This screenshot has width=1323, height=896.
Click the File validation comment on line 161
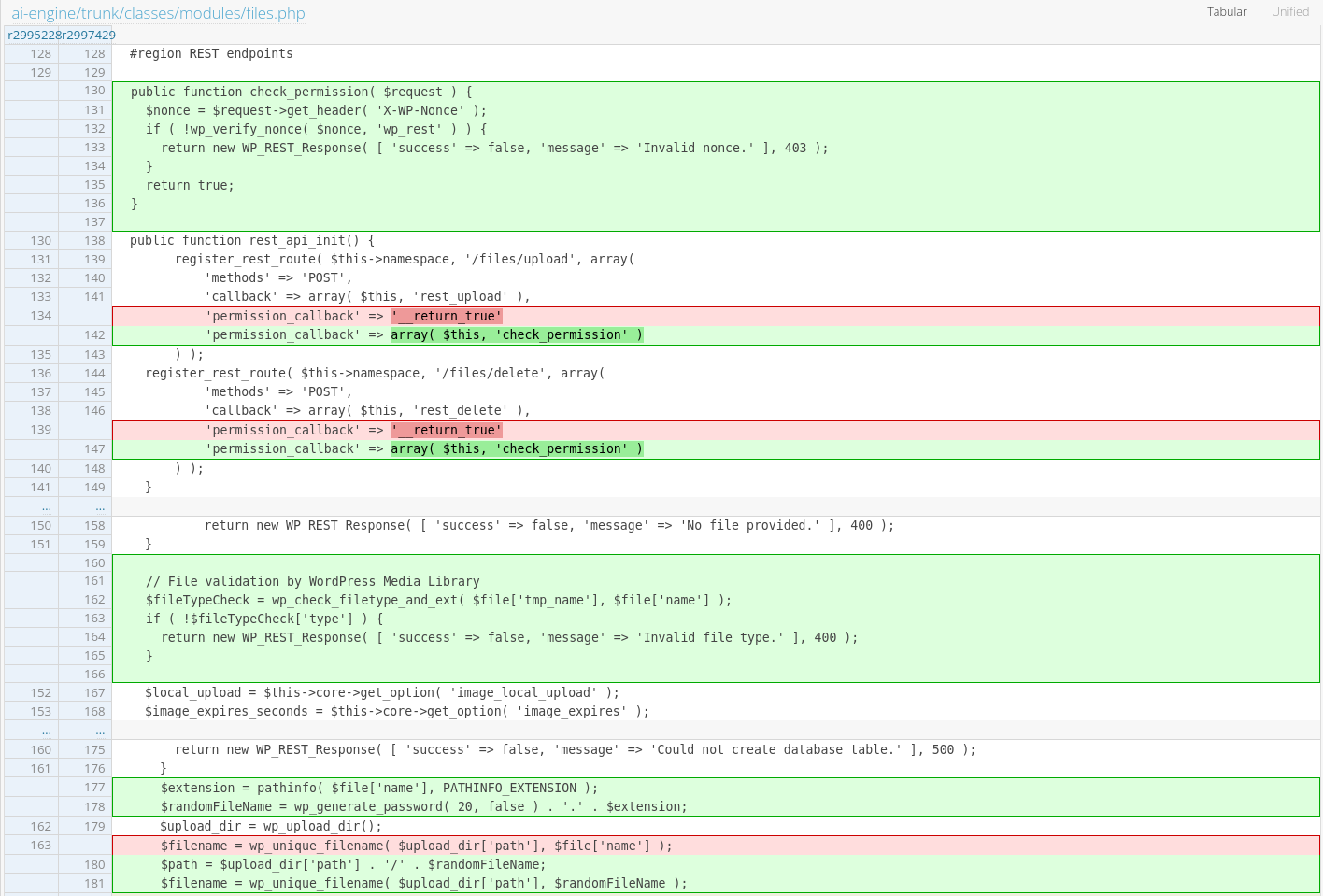click(x=312, y=581)
